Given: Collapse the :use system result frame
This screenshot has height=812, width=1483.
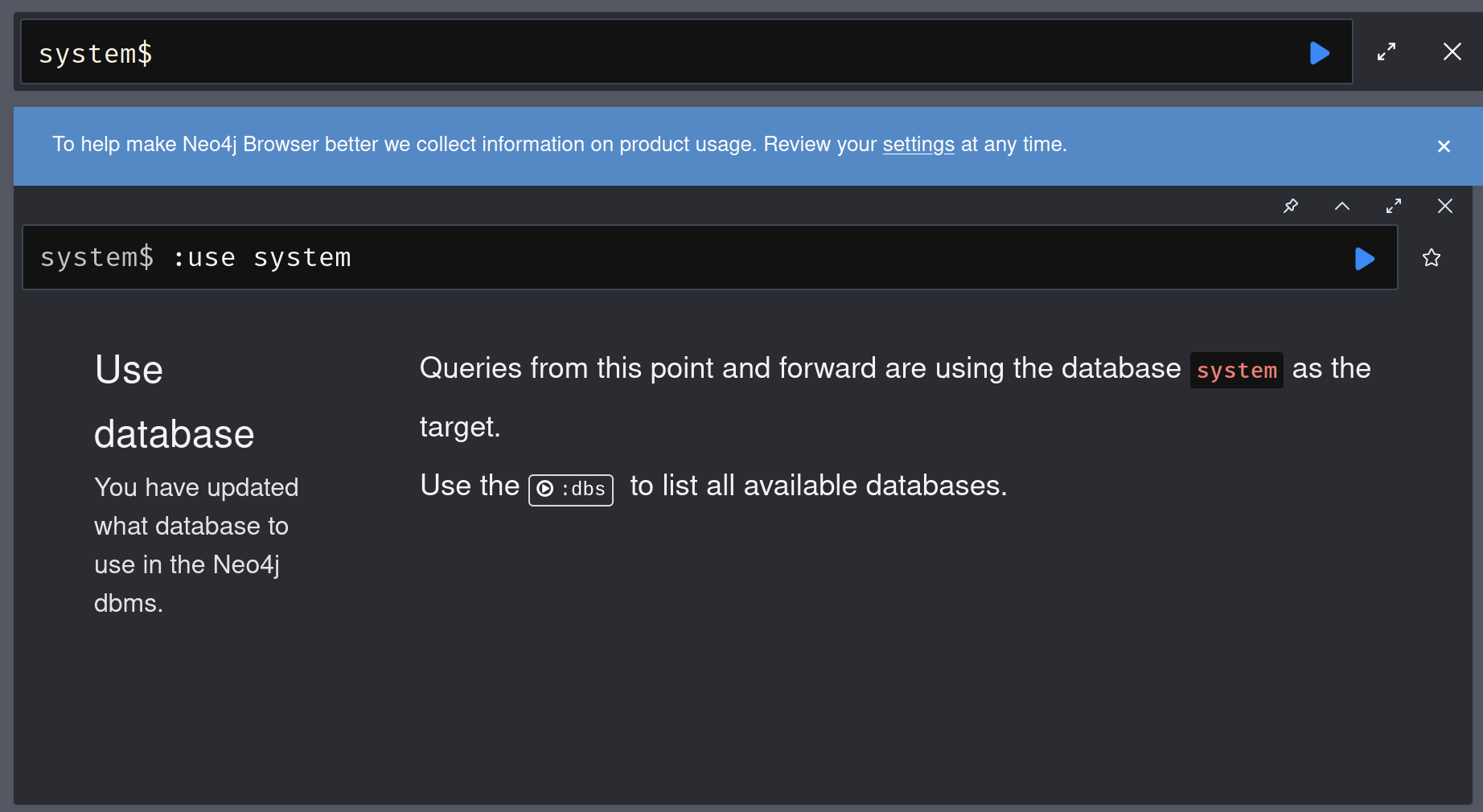Looking at the screenshot, I should pyautogui.click(x=1342, y=206).
